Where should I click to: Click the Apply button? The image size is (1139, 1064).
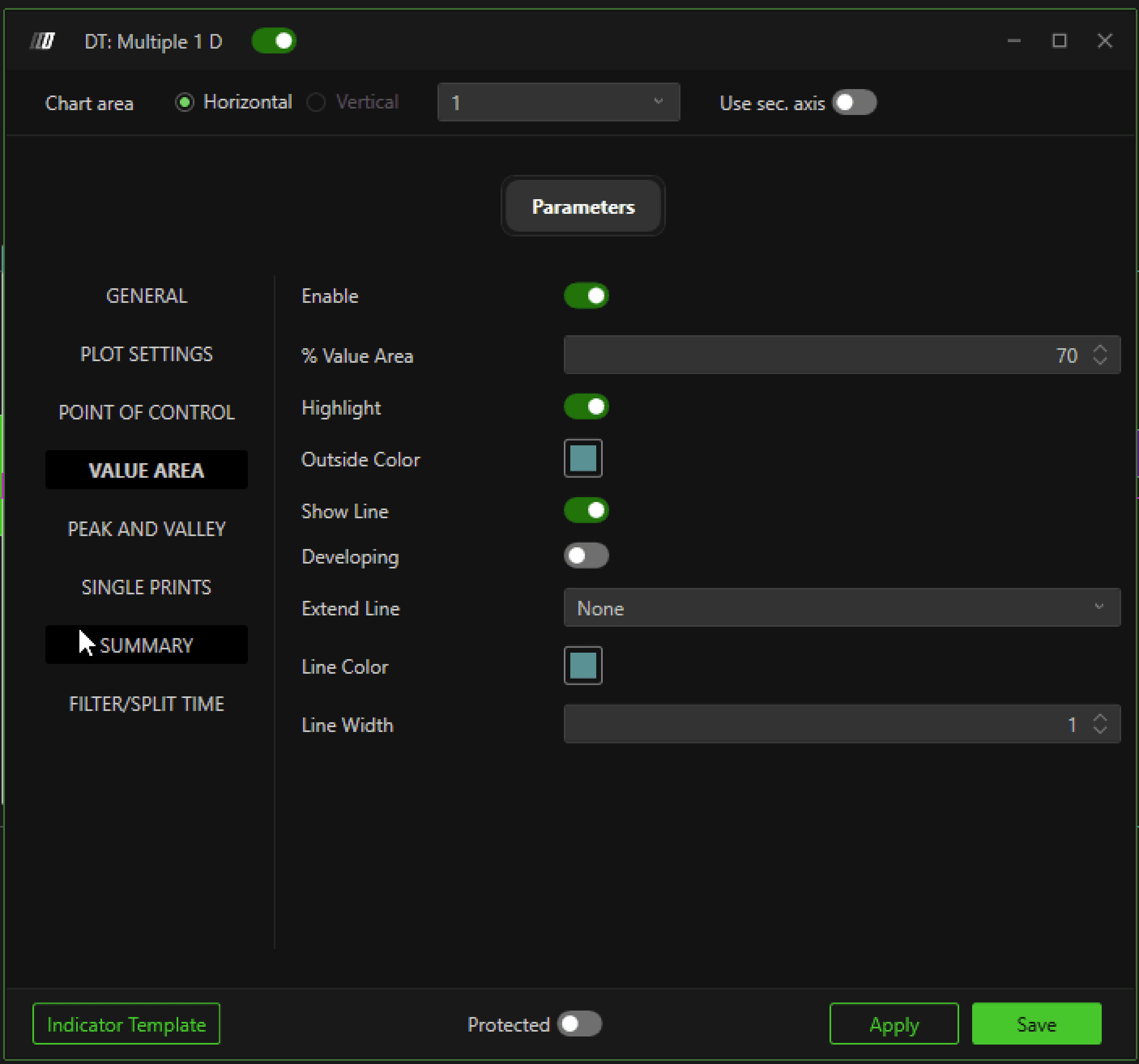tap(893, 1024)
